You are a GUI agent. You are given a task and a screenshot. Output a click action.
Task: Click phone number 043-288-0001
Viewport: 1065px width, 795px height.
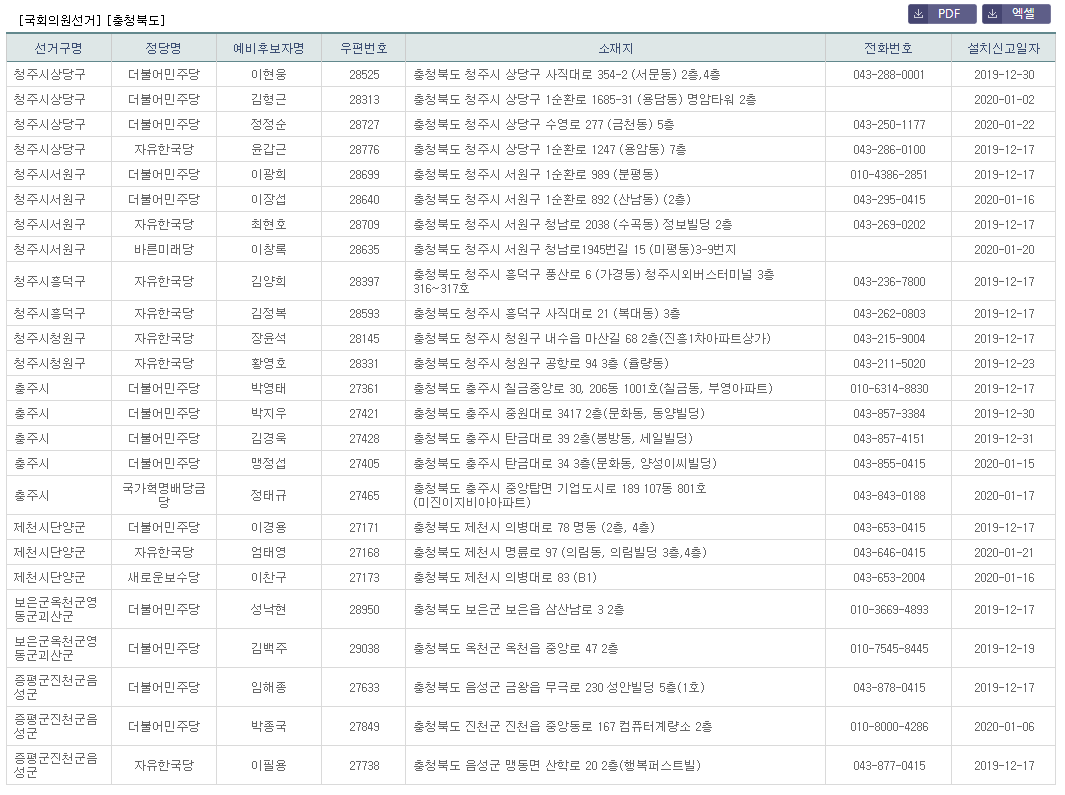click(888, 75)
